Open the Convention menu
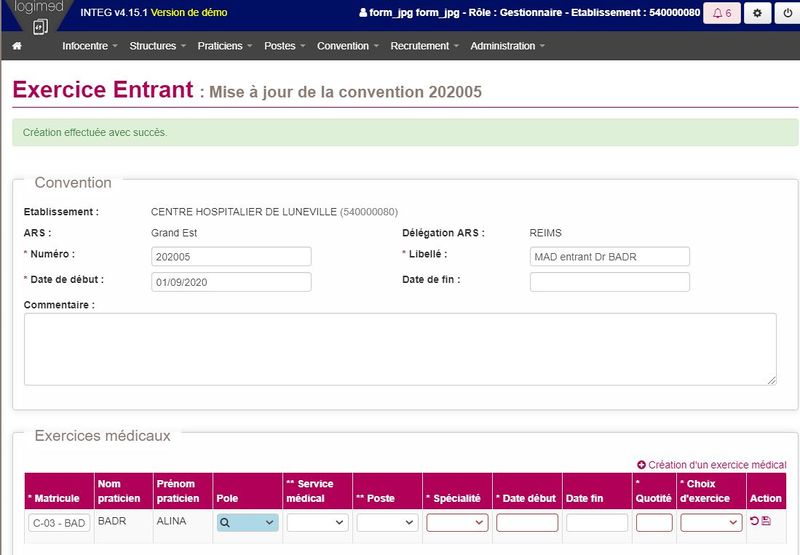This screenshot has width=800, height=555. [x=348, y=46]
